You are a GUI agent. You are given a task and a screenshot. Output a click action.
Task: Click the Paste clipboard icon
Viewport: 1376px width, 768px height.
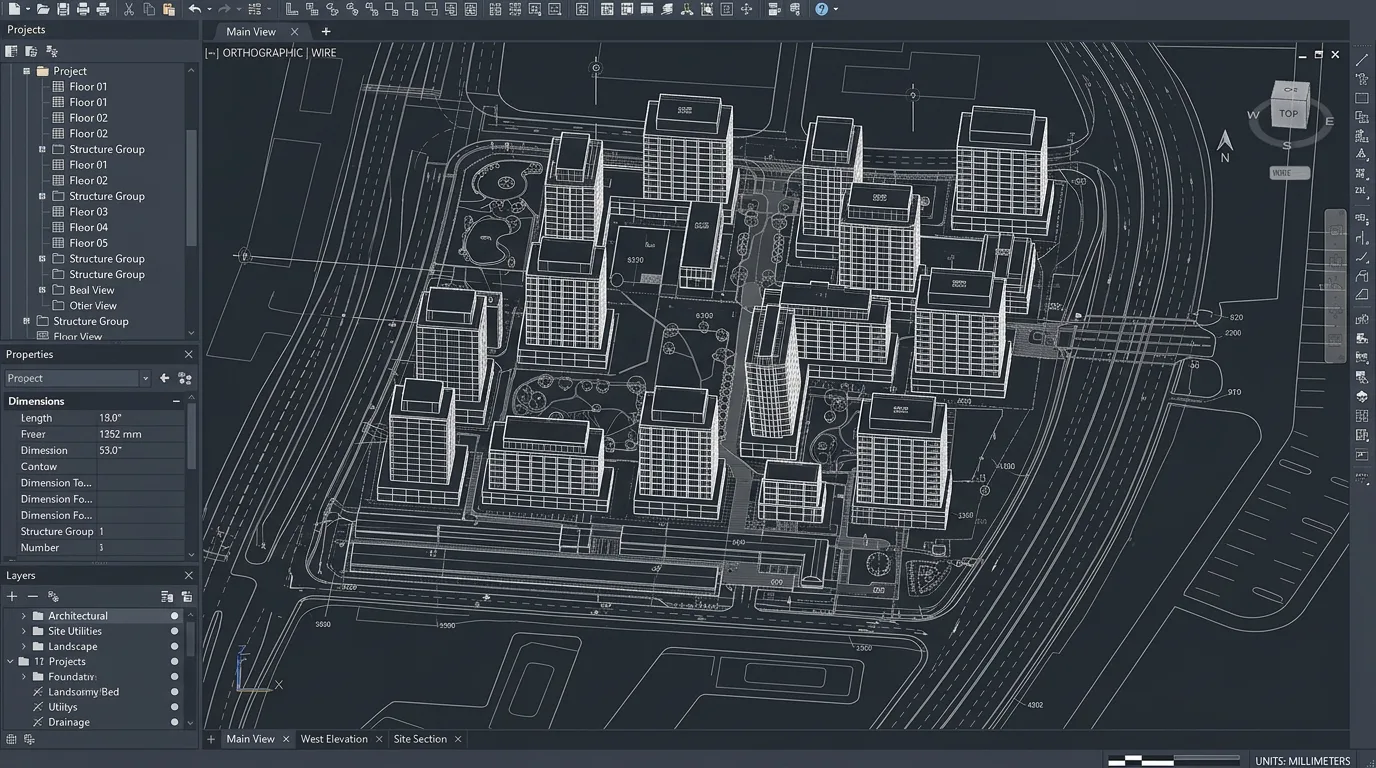tap(169, 9)
